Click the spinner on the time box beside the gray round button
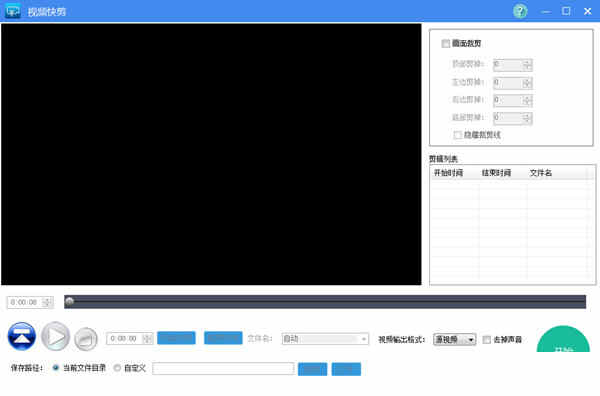 click(147, 339)
